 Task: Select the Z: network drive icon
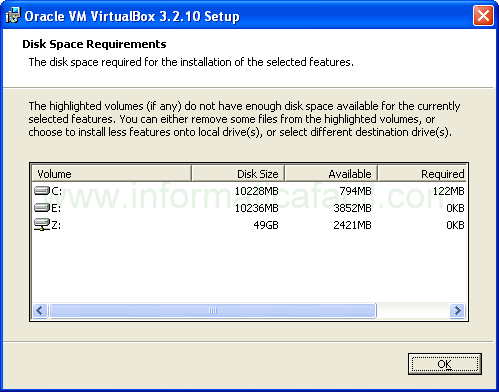pyautogui.click(x=42, y=225)
